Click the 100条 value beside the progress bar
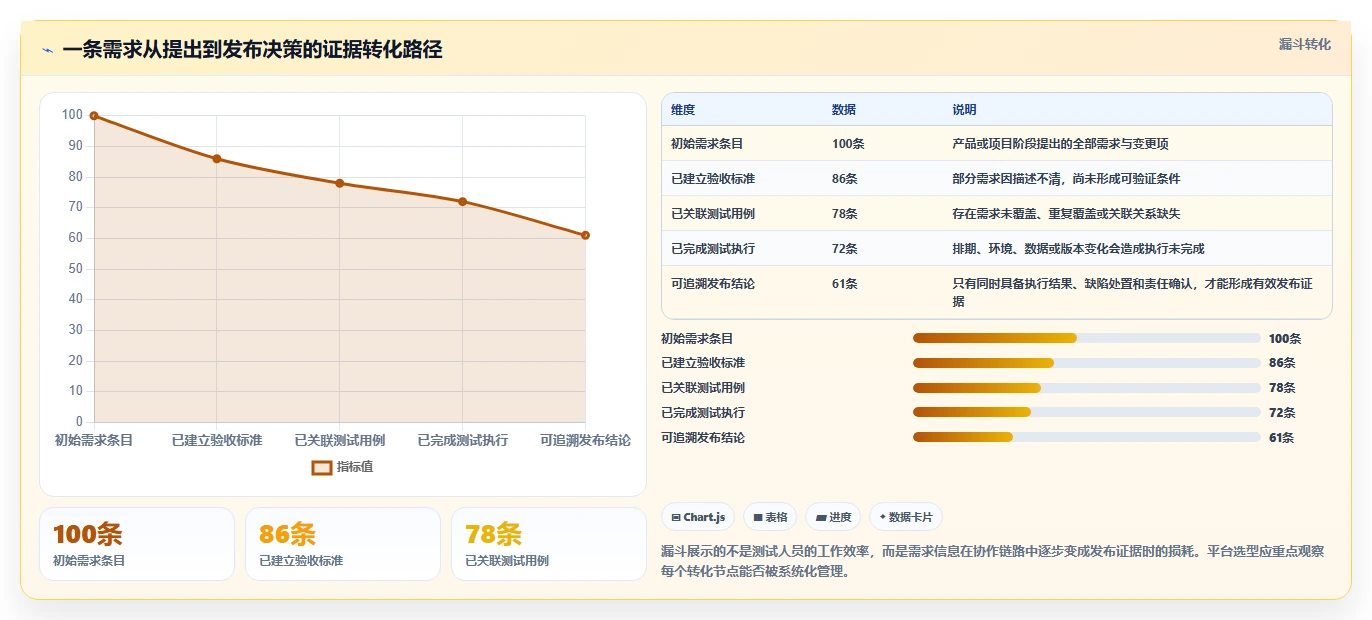The width and height of the screenshot is (1372, 620). tap(1285, 339)
